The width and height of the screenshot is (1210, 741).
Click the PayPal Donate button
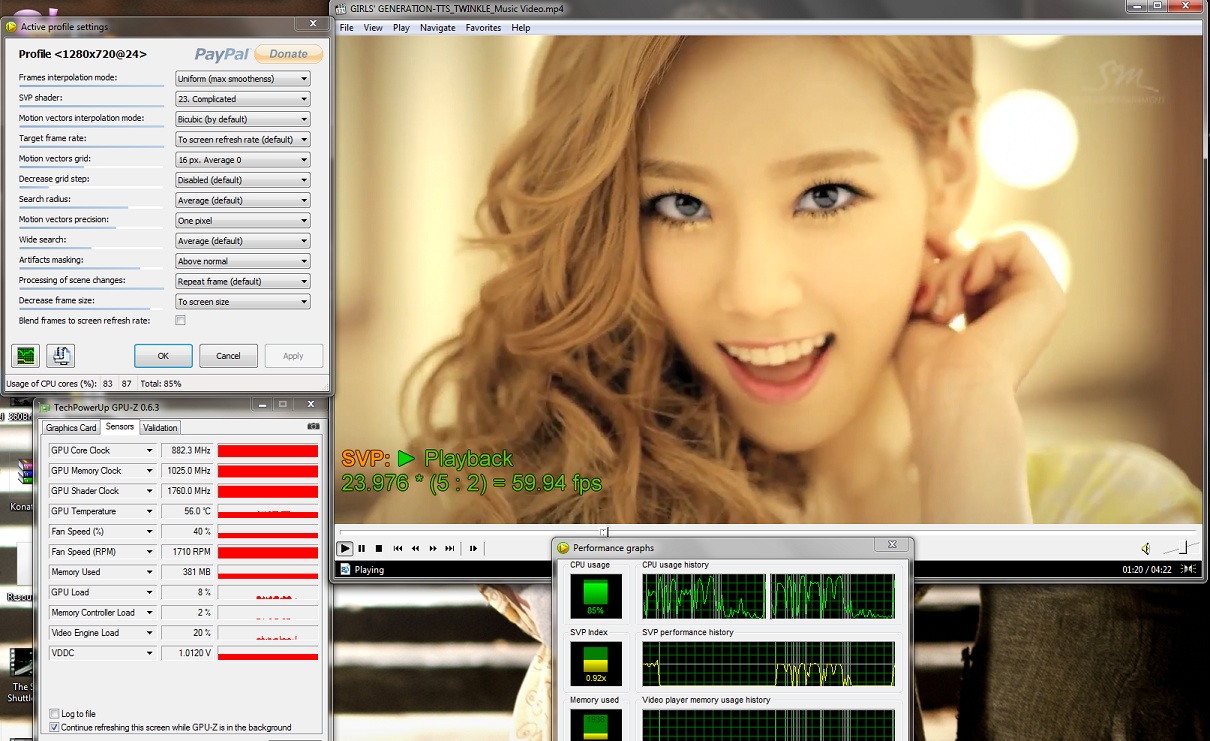click(288, 54)
